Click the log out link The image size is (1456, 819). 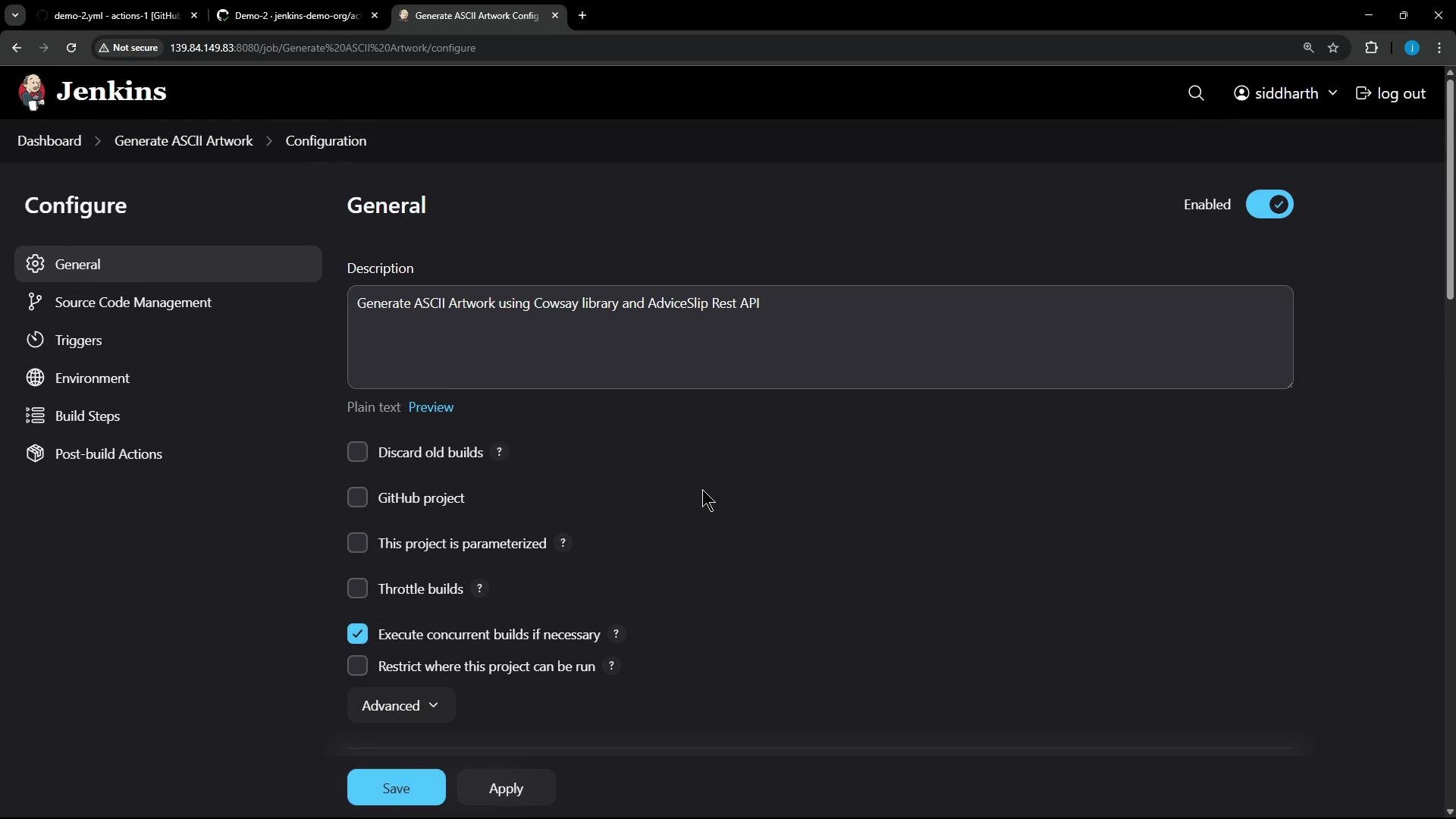(x=1391, y=93)
